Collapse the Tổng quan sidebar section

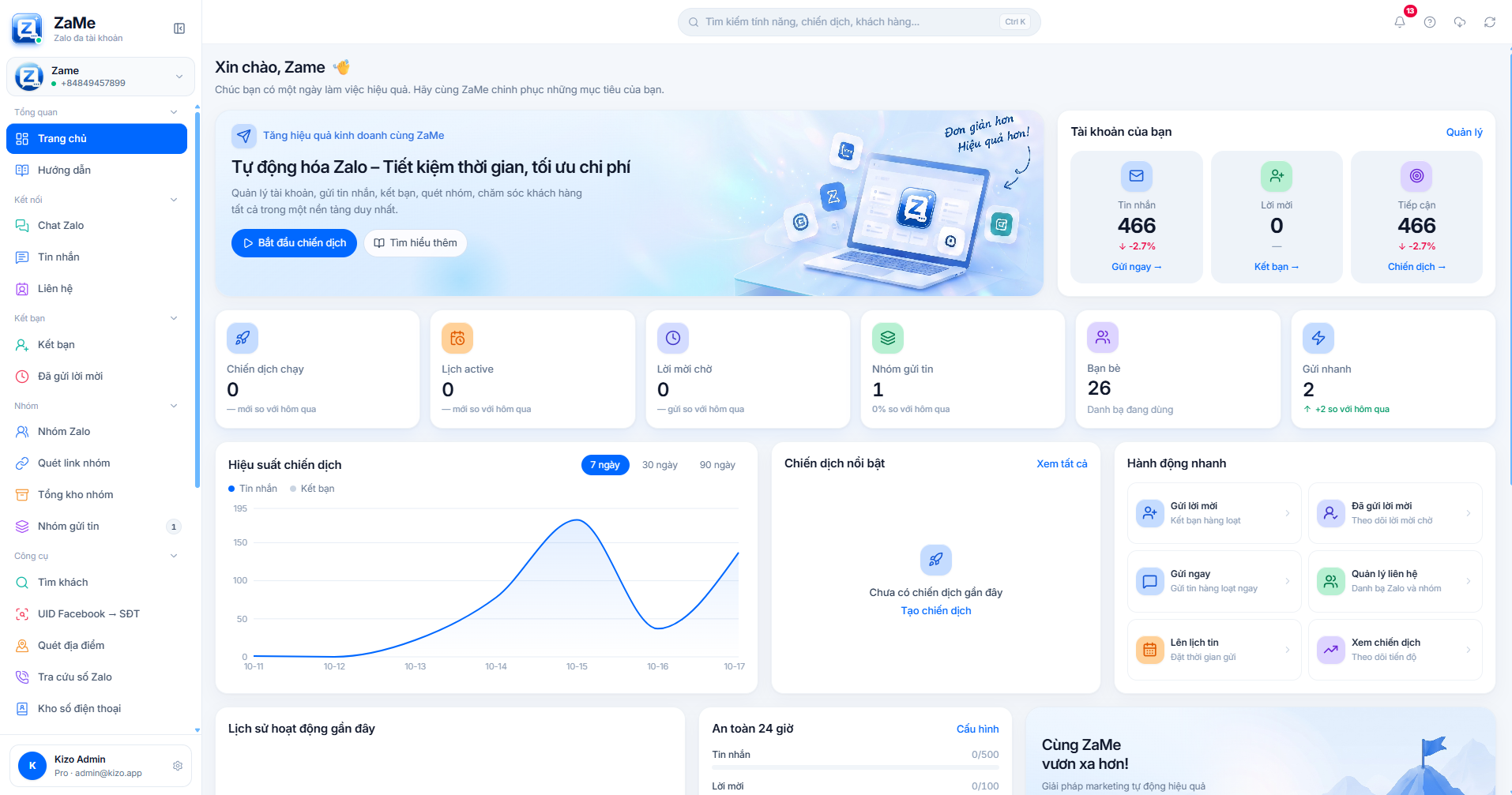[x=96, y=112]
